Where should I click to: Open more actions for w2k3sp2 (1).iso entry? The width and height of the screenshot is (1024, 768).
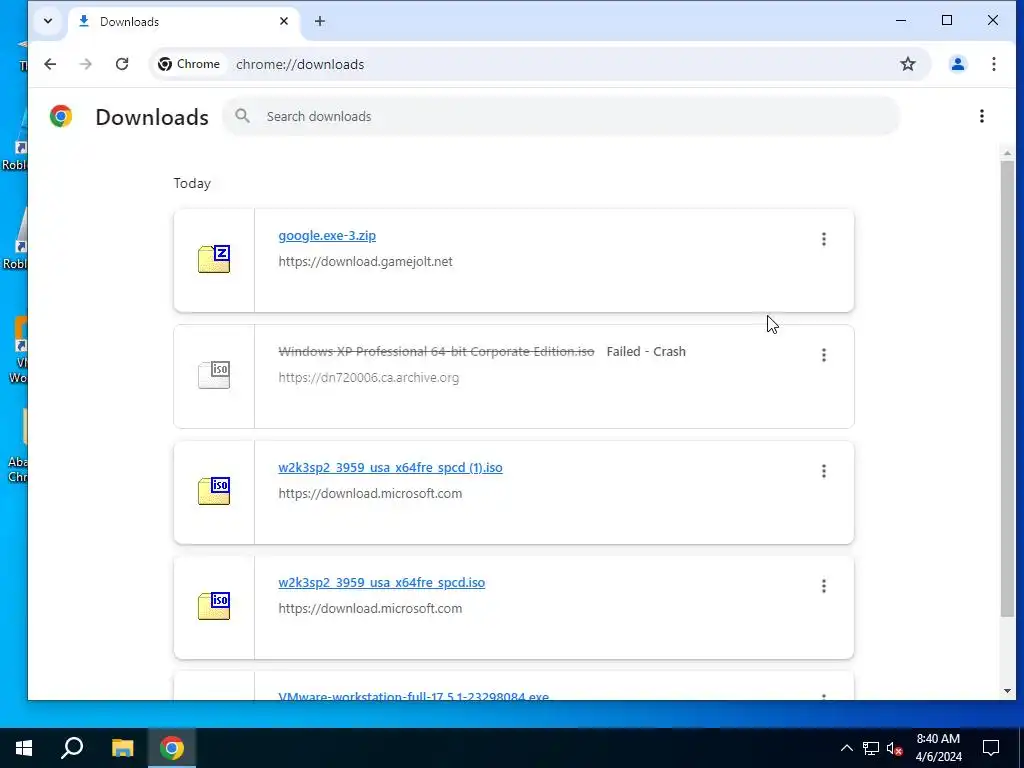point(824,471)
